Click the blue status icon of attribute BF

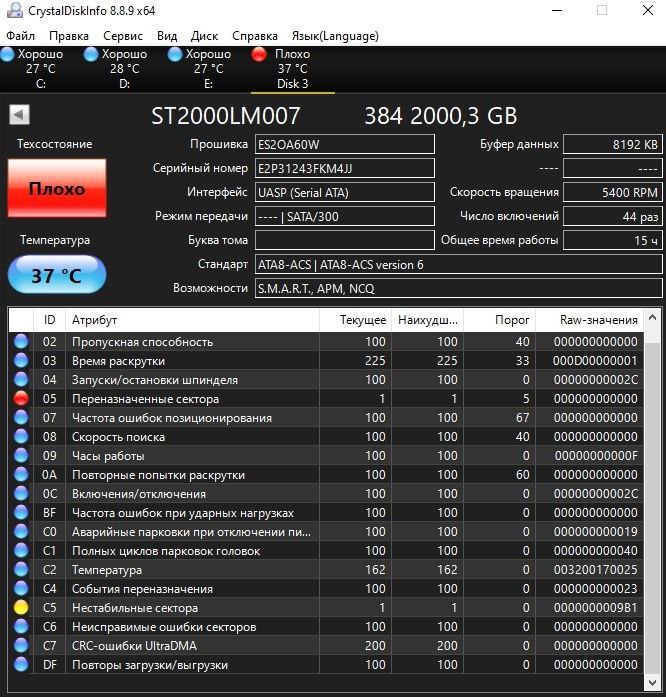[x=21, y=513]
